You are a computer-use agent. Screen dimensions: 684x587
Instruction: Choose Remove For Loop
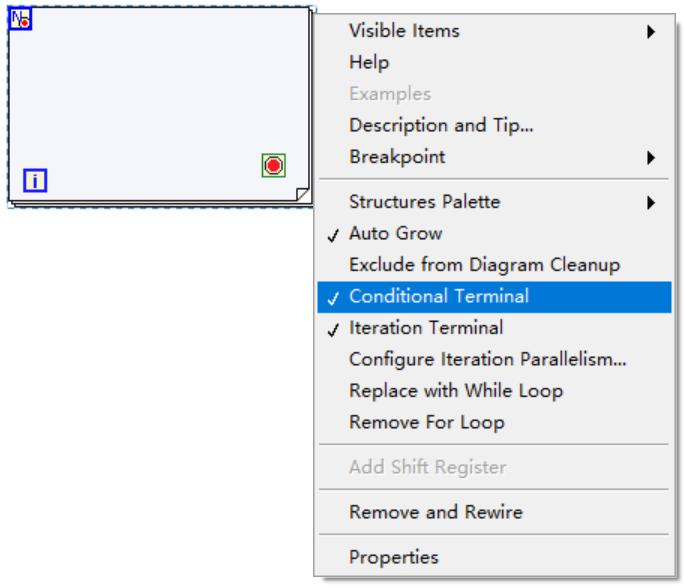494,422
